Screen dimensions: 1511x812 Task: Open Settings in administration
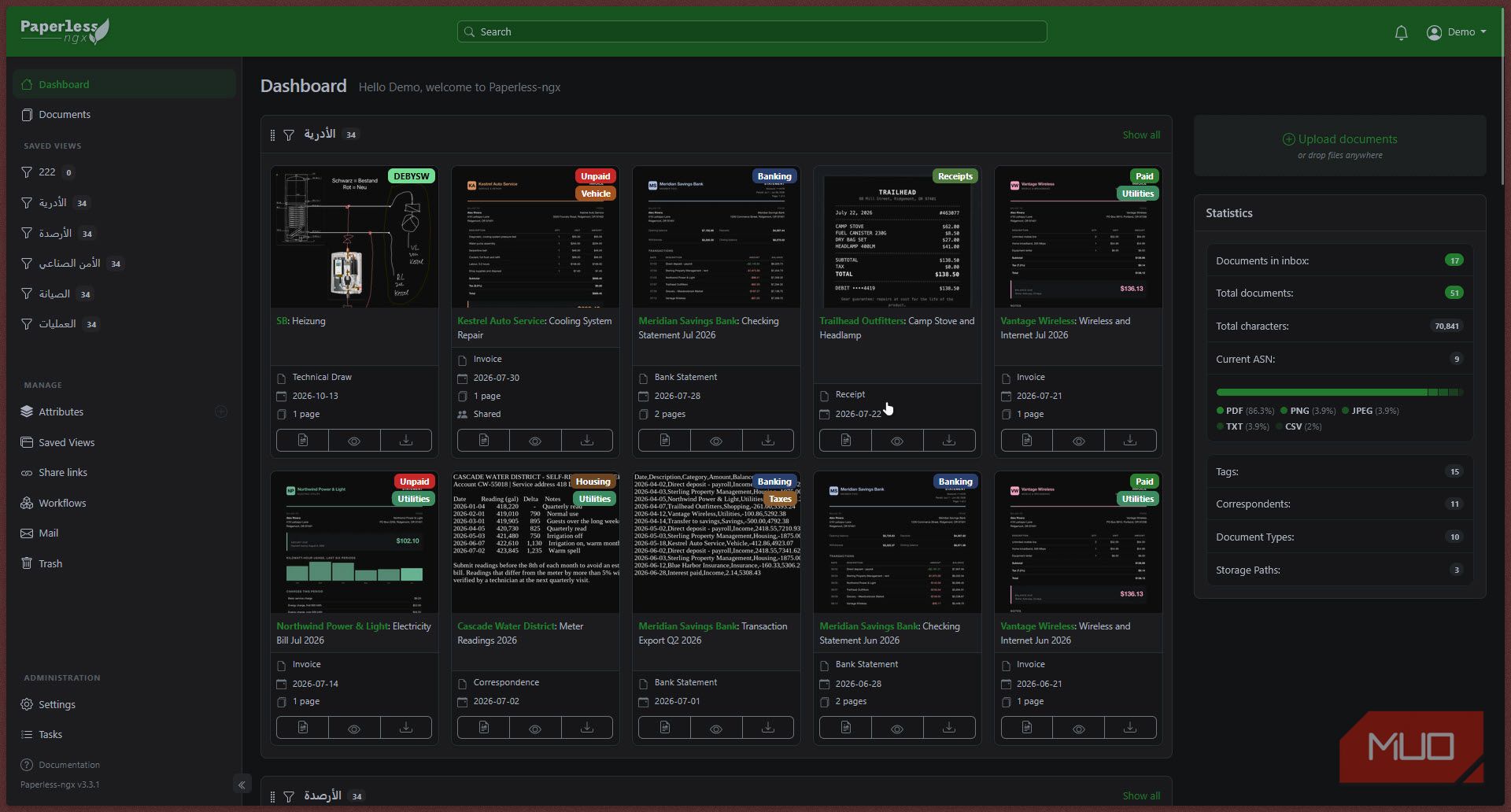click(57, 704)
